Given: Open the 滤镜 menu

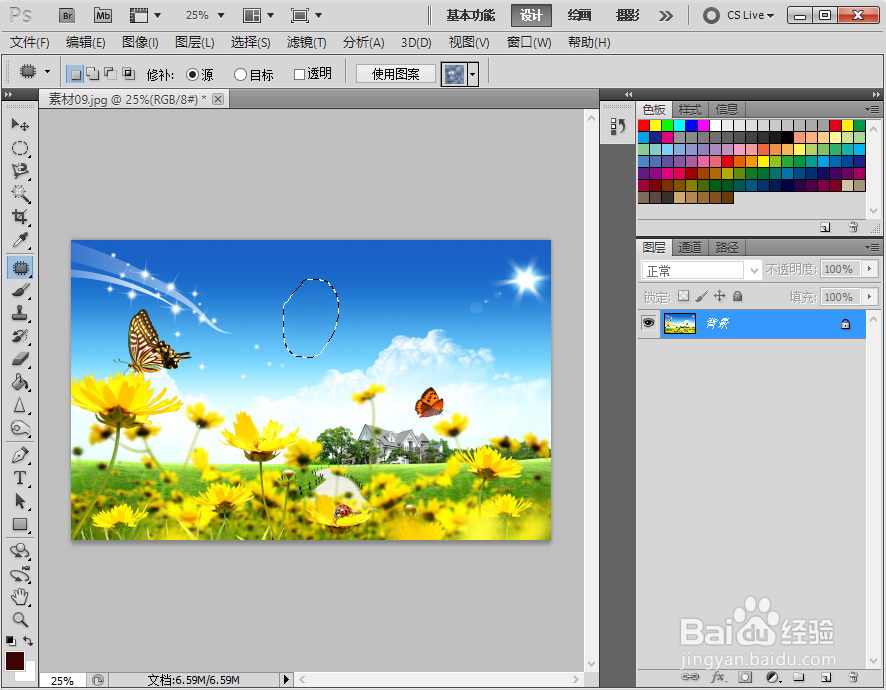Looking at the screenshot, I should 305,42.
